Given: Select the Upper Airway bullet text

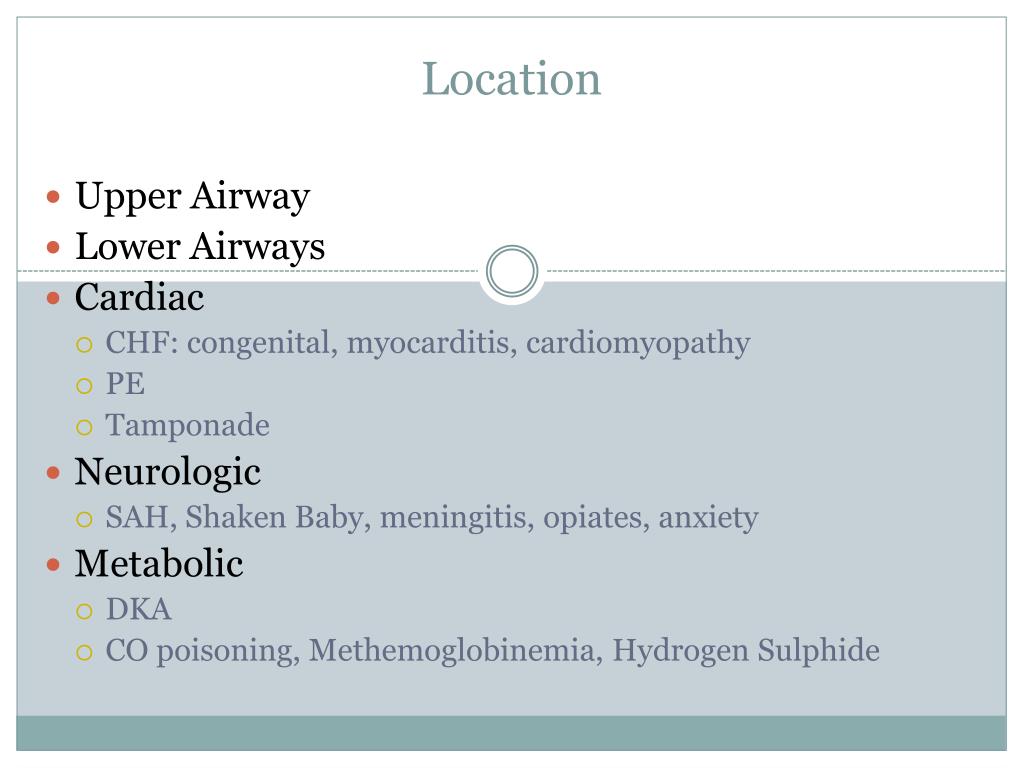Looking at the screenshot, I should click(x=193, y=197).
